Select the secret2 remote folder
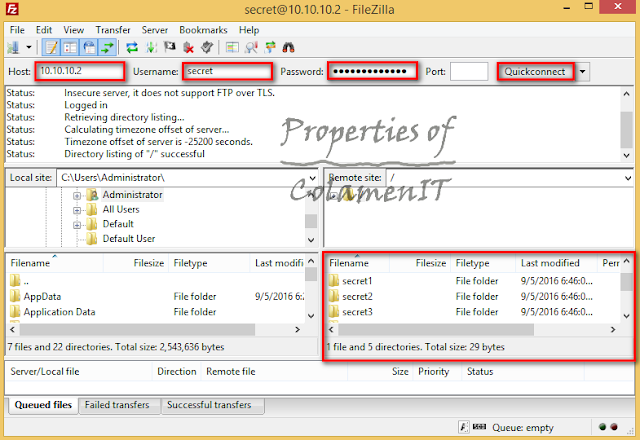The image size is (640, 440). [x=357, y=296]
